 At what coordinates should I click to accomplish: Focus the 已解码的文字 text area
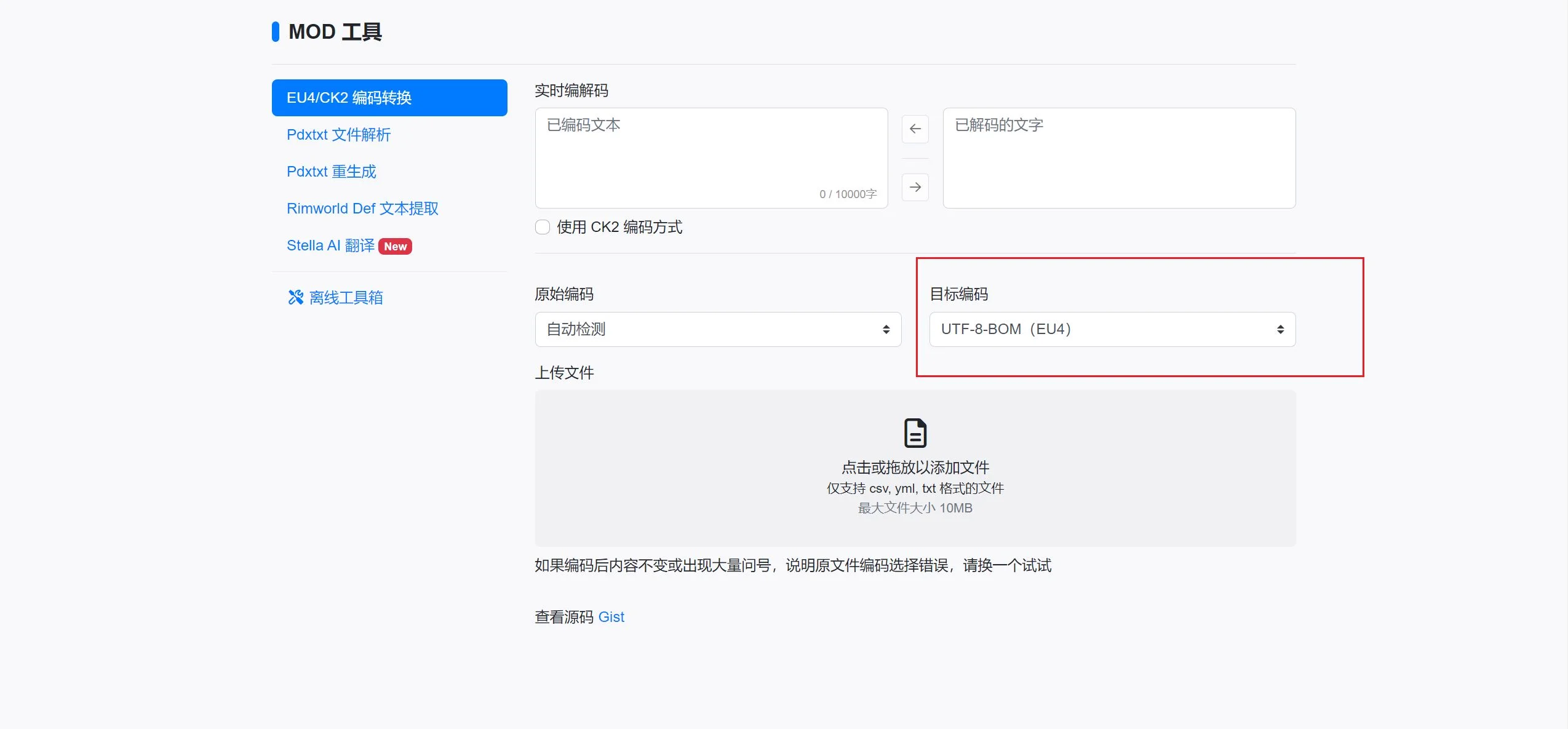click(x=1119, y=158)
